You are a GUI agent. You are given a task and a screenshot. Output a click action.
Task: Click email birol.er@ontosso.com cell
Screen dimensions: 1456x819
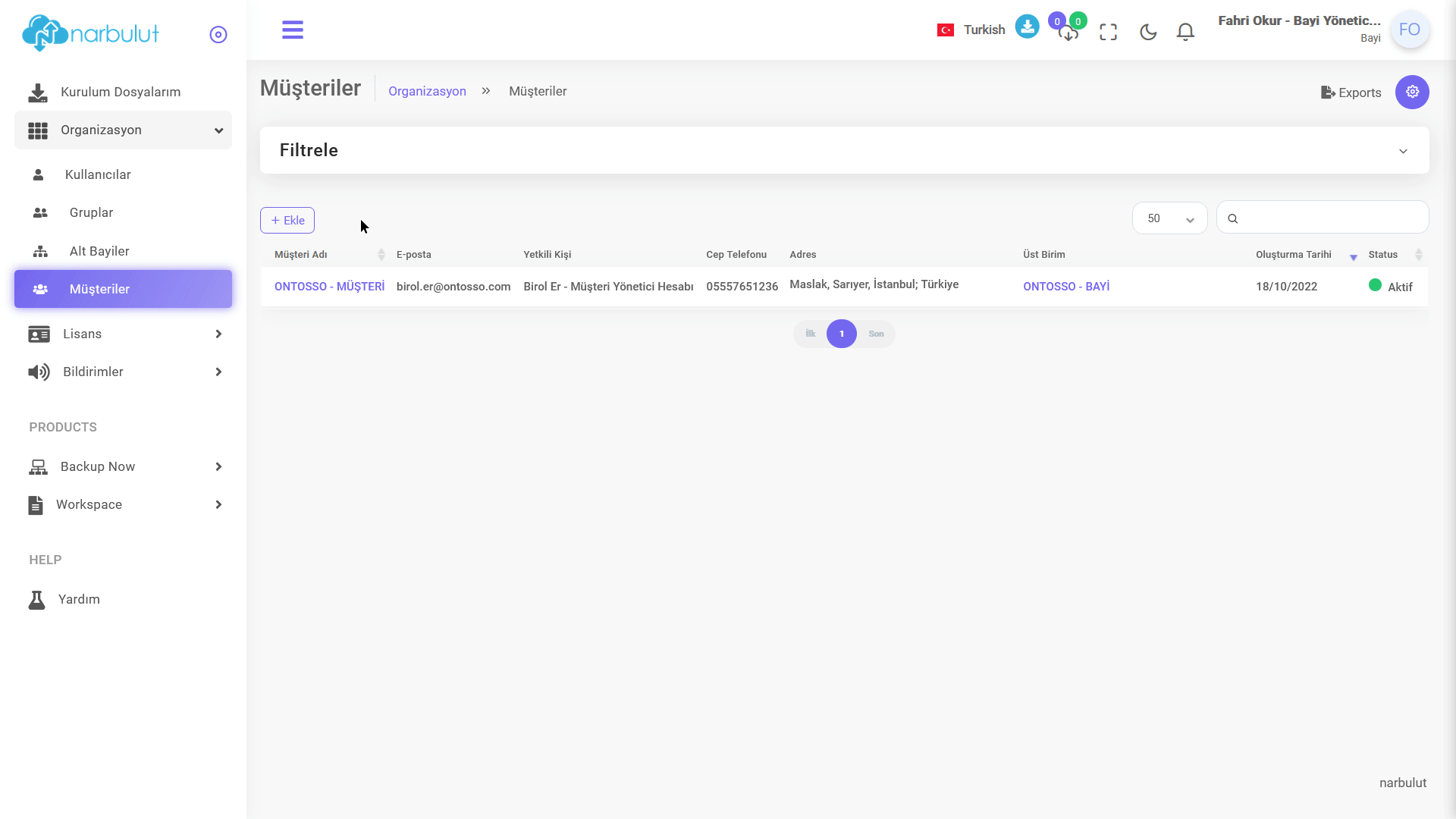tap(453, 287)
